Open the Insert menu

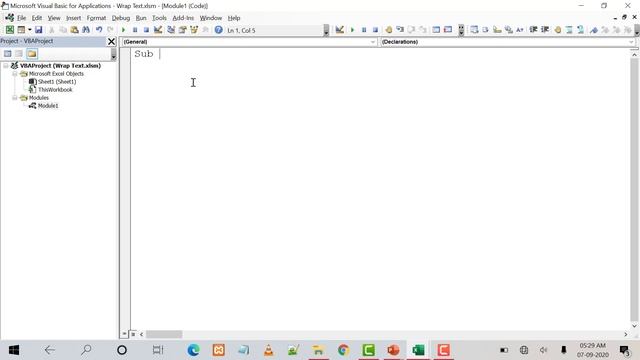(x=73, y=18)
